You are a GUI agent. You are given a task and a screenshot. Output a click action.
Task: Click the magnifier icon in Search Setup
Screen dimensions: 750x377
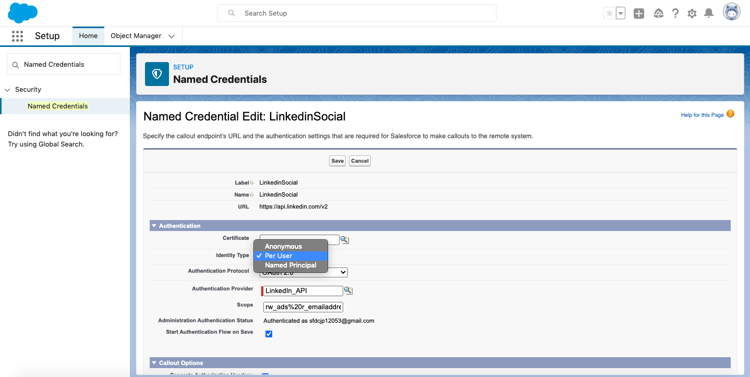tap(232, 13)
